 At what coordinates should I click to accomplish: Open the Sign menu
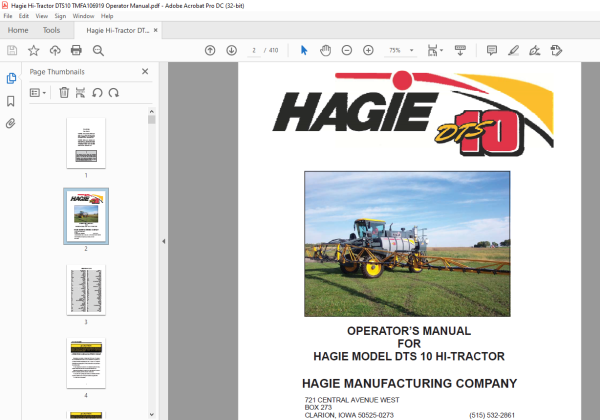click(60, 16)
